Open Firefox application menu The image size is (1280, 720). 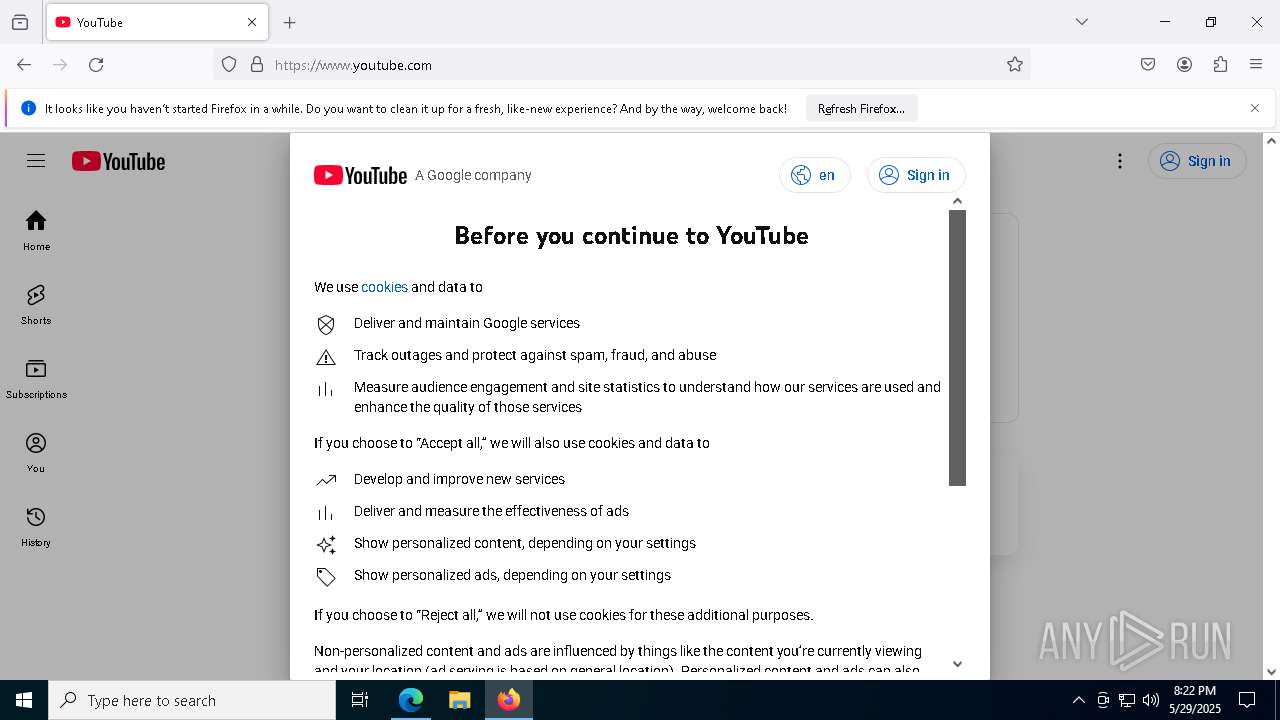coord(1256,65)
